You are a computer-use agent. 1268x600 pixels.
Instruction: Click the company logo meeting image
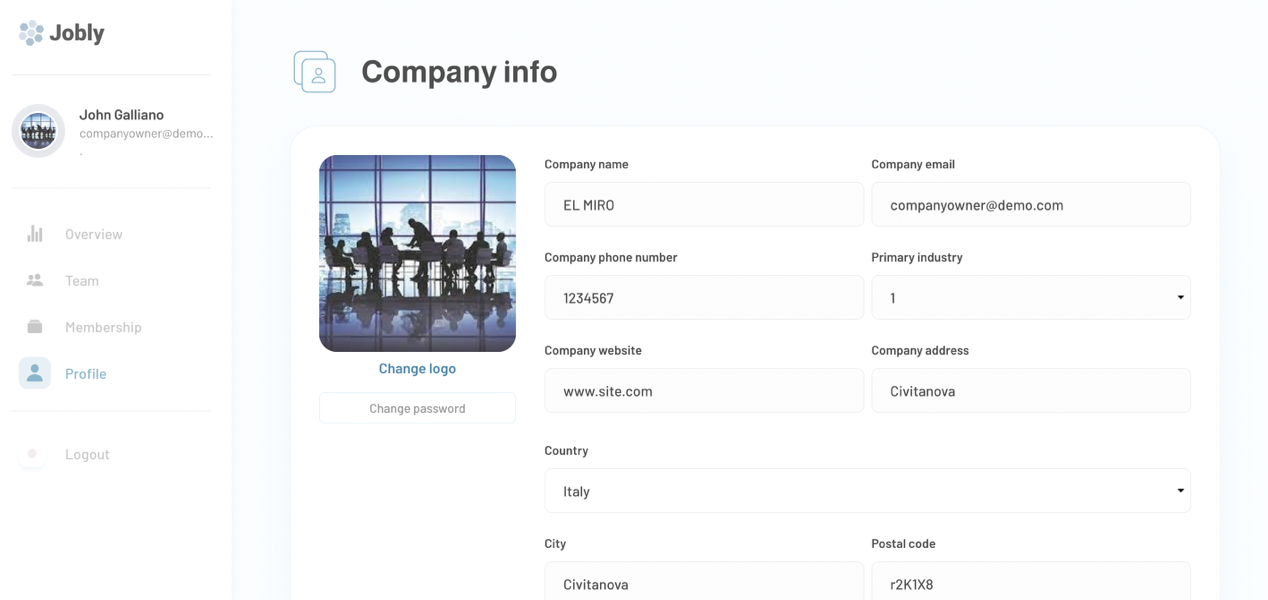coord(417,253)
